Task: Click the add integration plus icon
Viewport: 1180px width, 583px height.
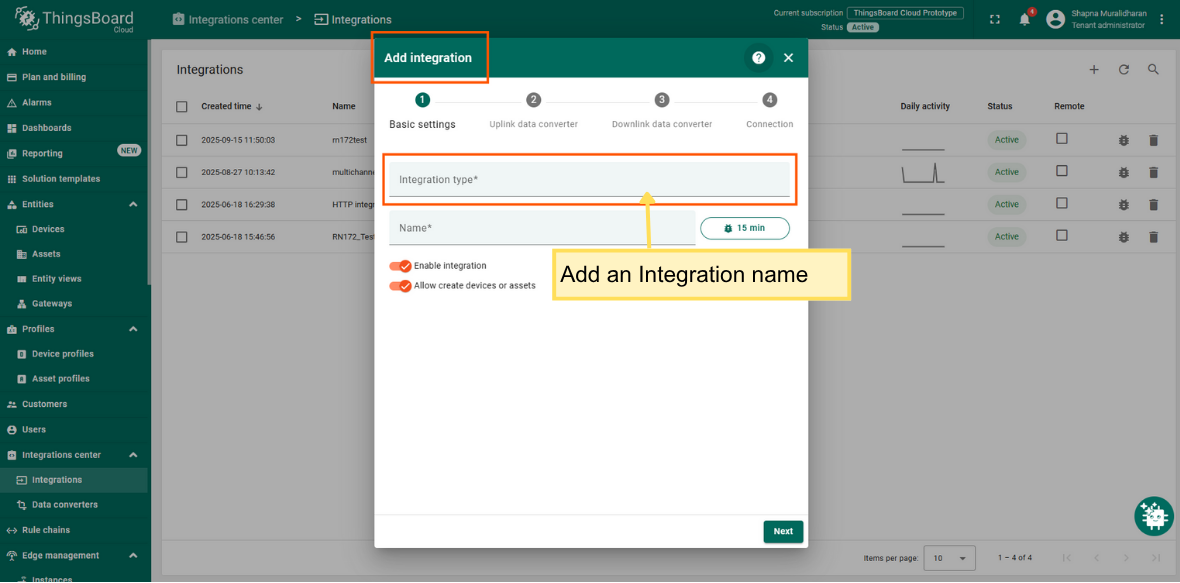Action: [x=1094, y=70]
